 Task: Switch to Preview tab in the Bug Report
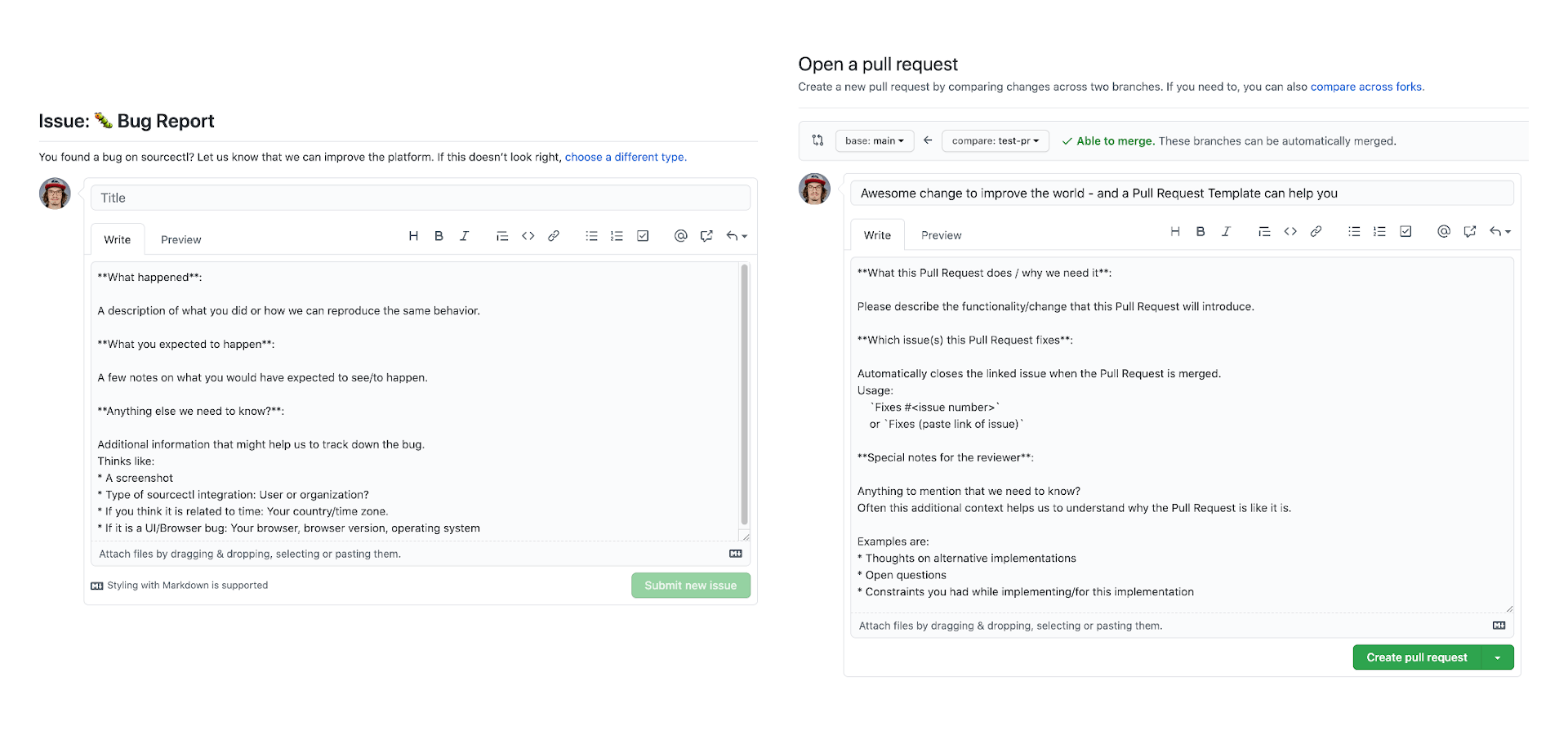coord(180,238)
